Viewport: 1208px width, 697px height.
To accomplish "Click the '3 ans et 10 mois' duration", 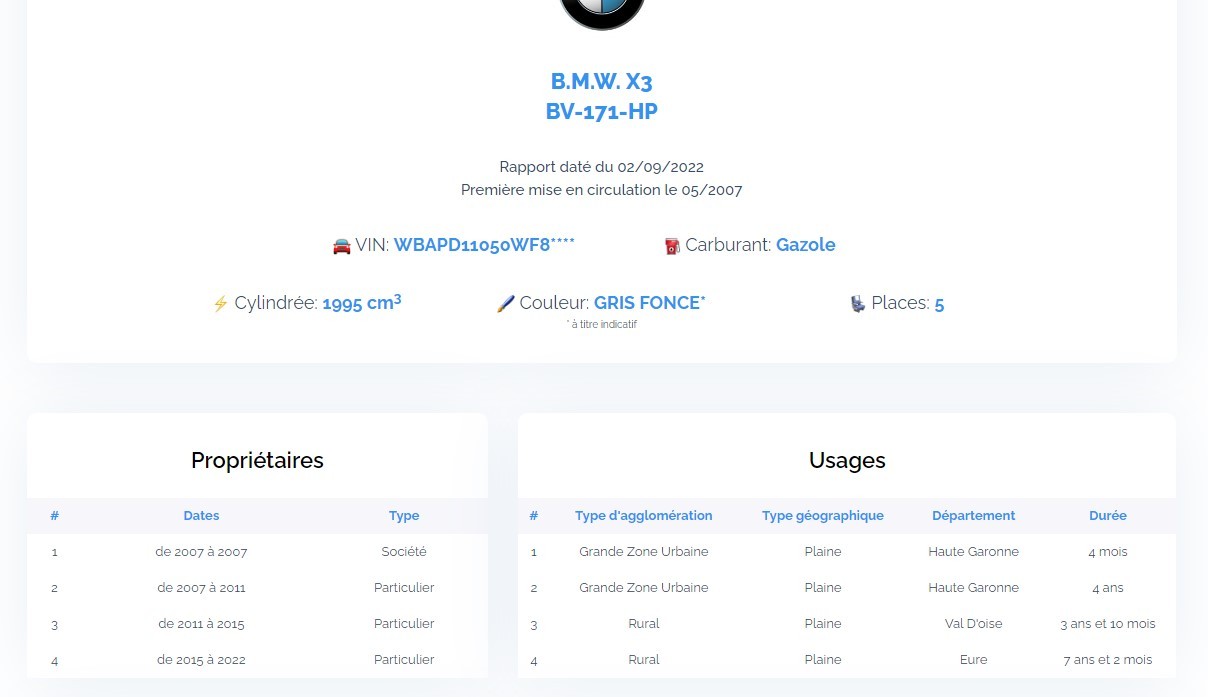I will [1108, 624].
